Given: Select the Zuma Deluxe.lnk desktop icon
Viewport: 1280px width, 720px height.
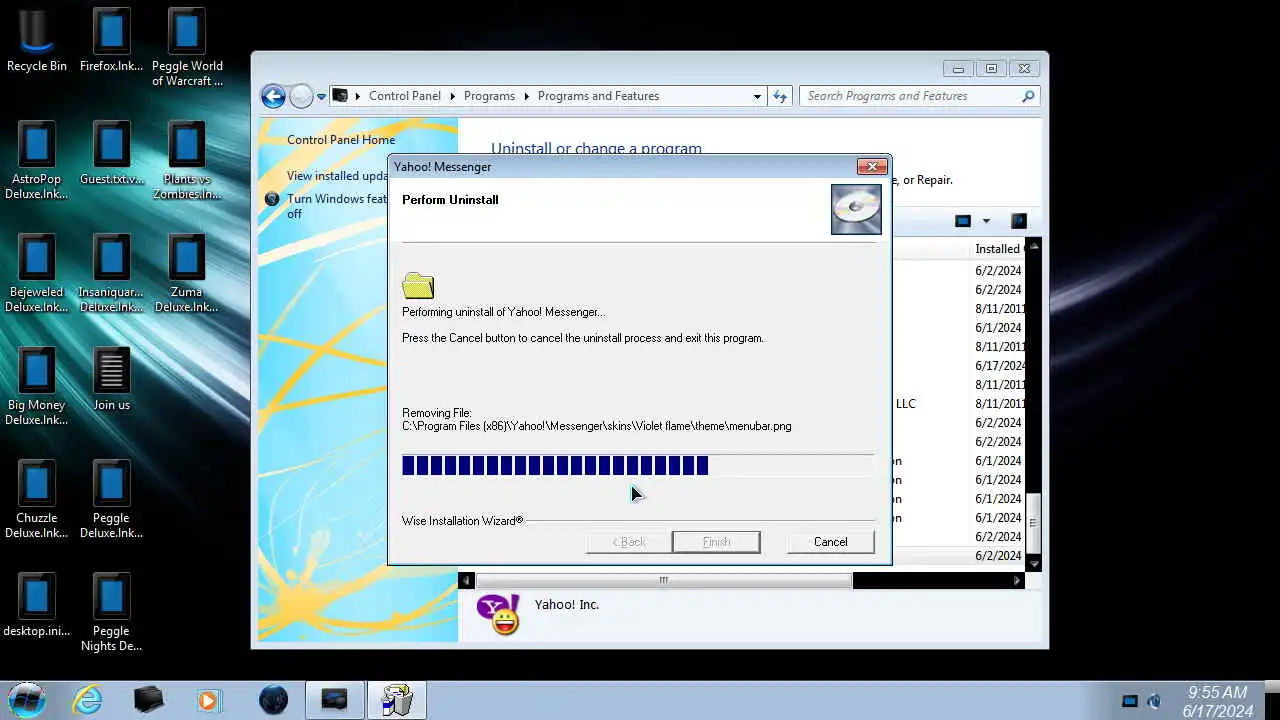Looking at the screenshot, I should (187, 273).
